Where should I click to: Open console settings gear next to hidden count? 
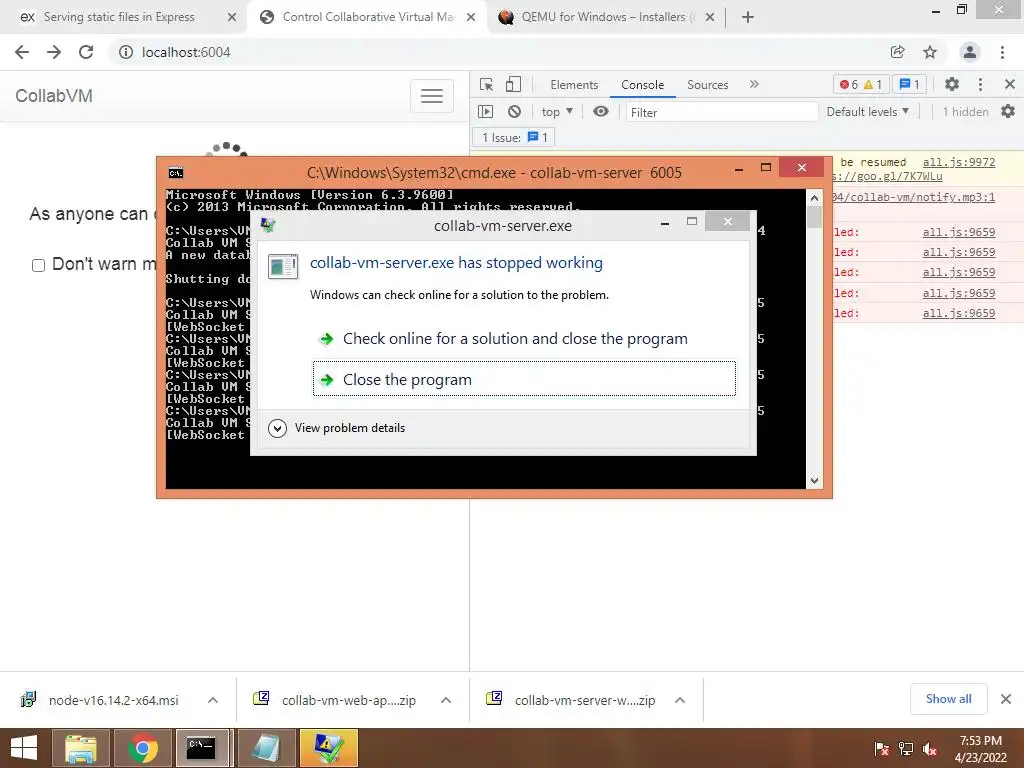point(1008,112)
